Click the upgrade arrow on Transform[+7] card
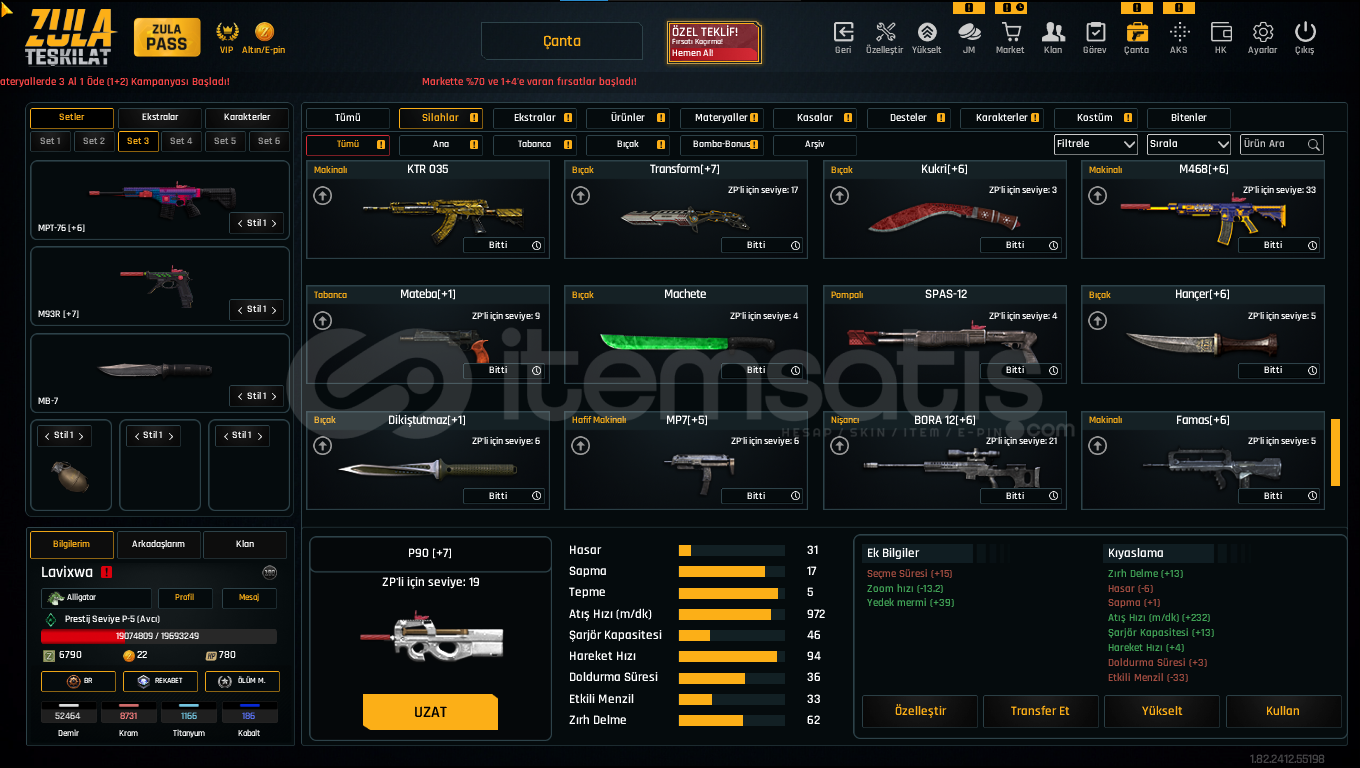Viewport: 1360px width, 768px height. click(x=581, y=196)
